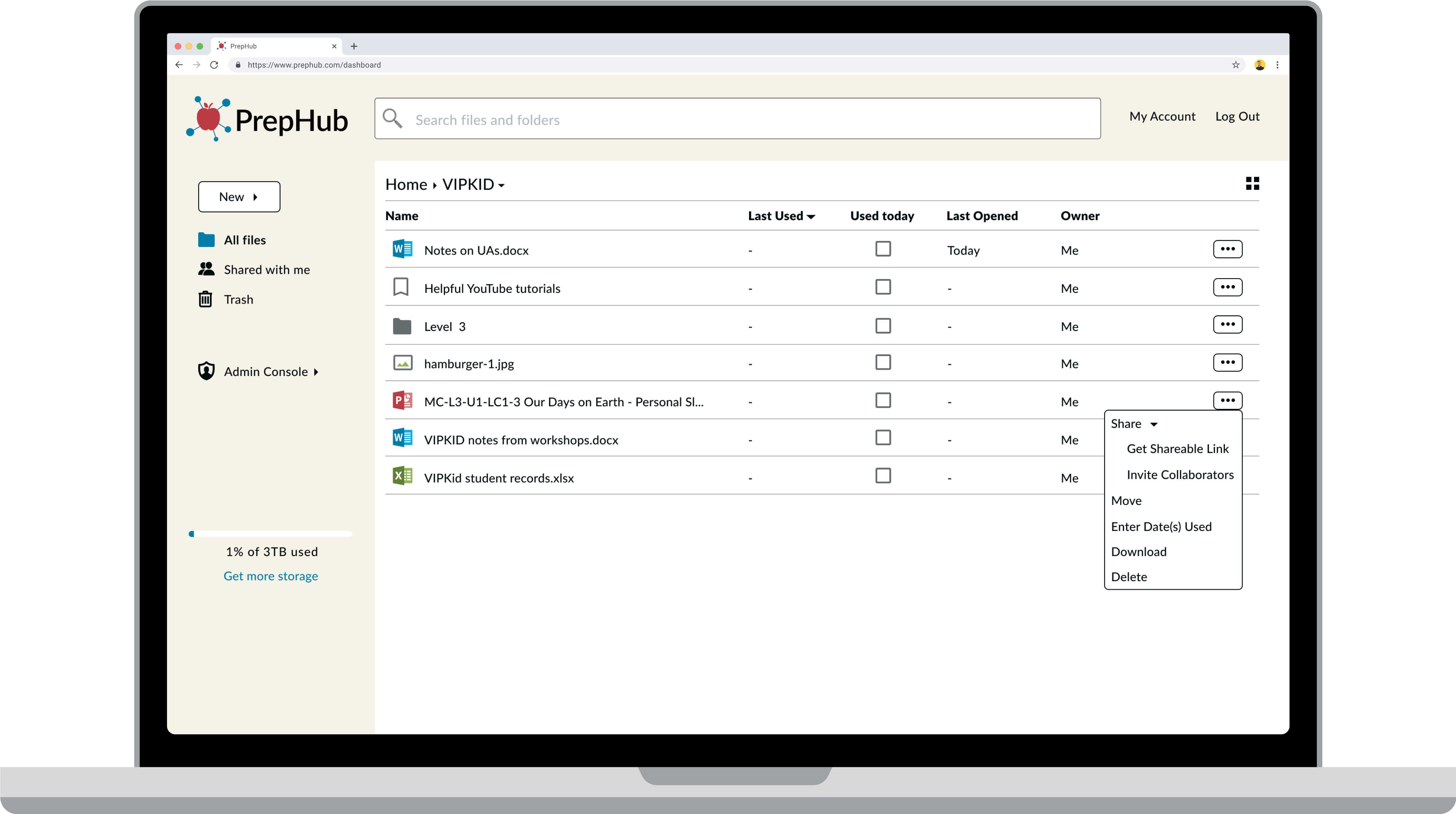Click the Admin Console shield icon
This screenshot has width=1456, height=814.
click(x=206, y=371)
